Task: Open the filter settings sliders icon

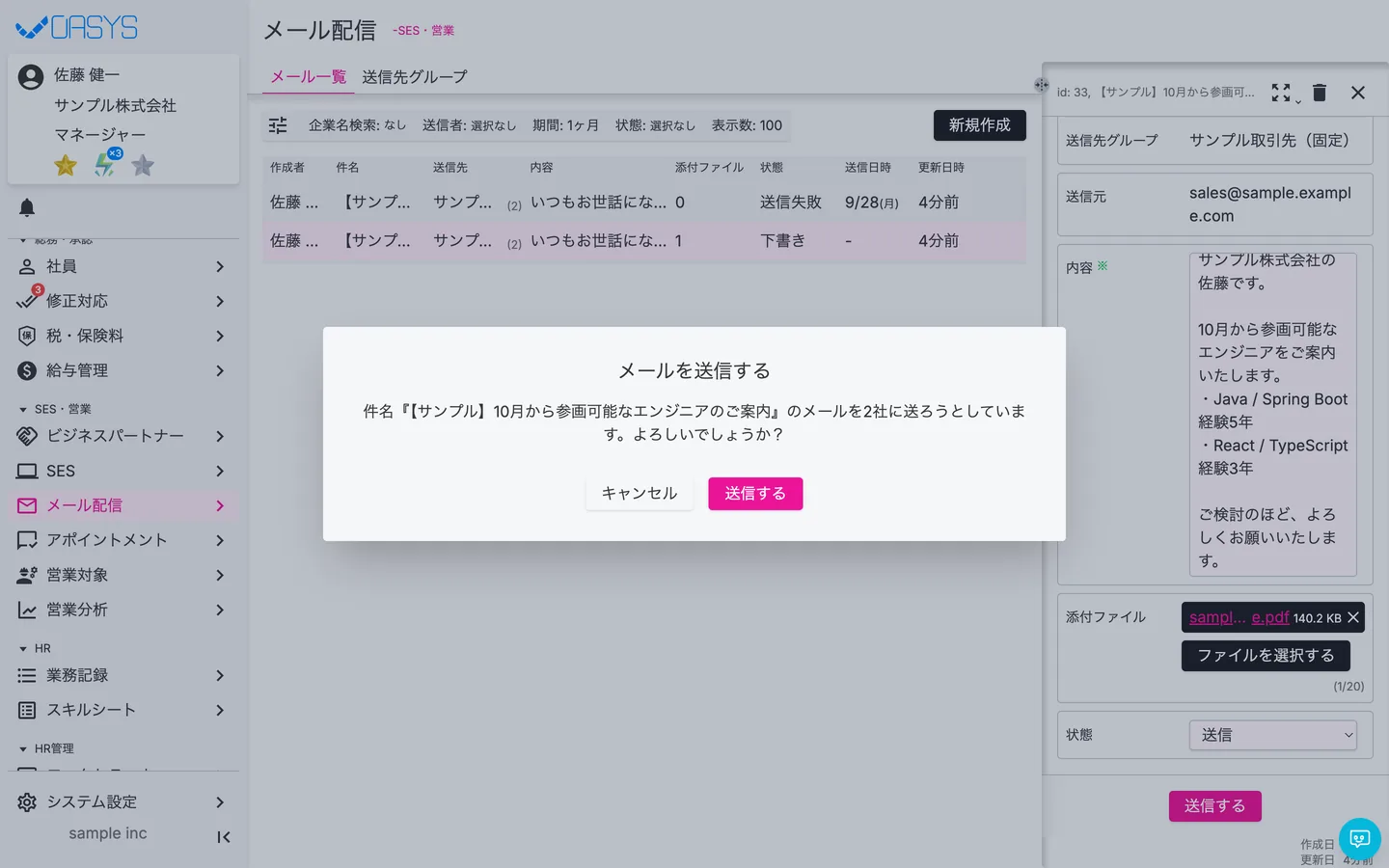Action: coord(278,125)
